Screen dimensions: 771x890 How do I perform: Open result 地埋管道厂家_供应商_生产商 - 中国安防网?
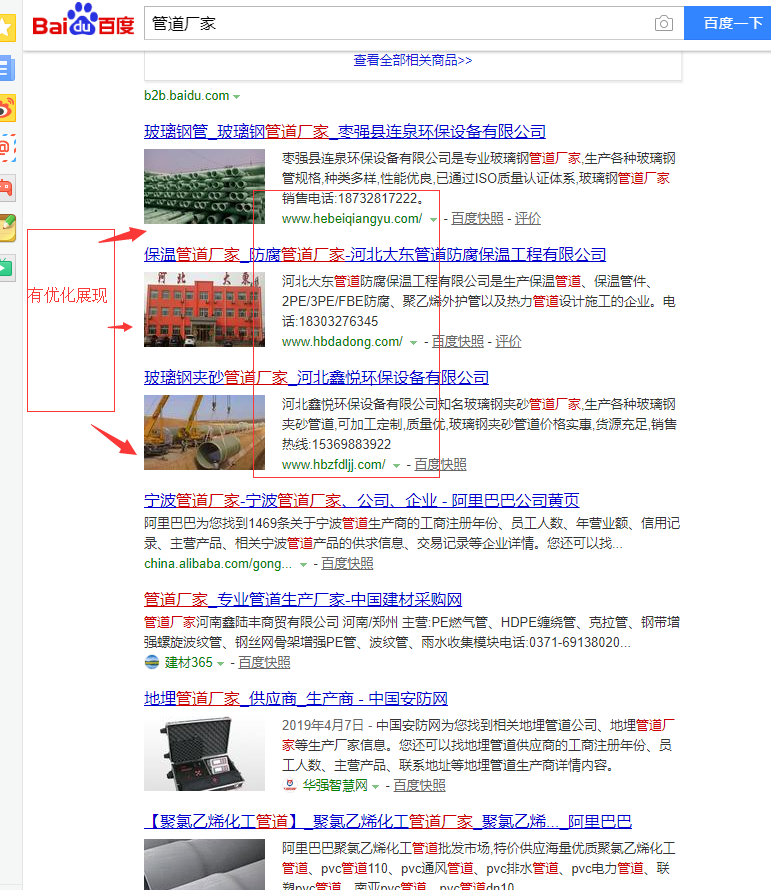coord(296,698)
